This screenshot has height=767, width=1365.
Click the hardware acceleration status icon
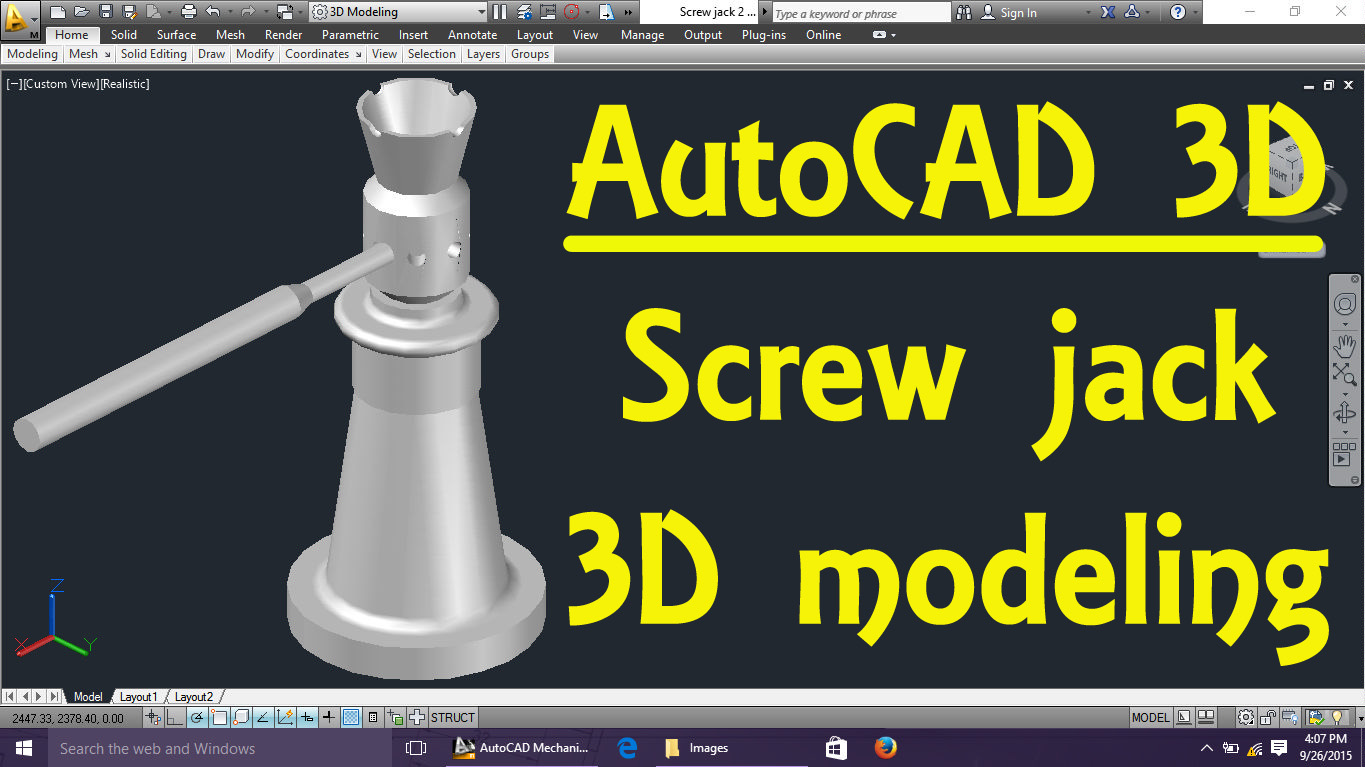(1292, 717)
